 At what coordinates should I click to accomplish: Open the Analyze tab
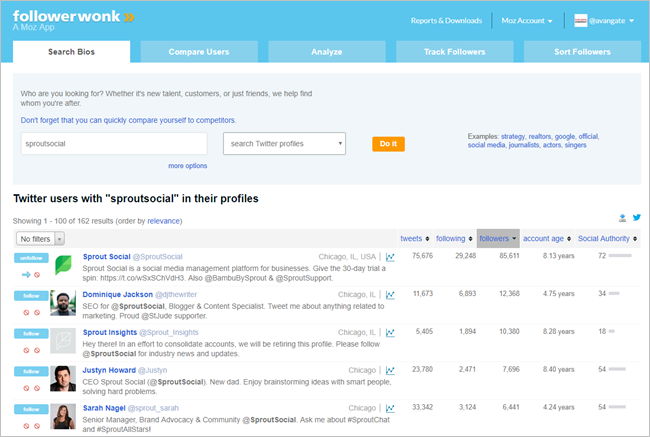(x=327, y=52)
